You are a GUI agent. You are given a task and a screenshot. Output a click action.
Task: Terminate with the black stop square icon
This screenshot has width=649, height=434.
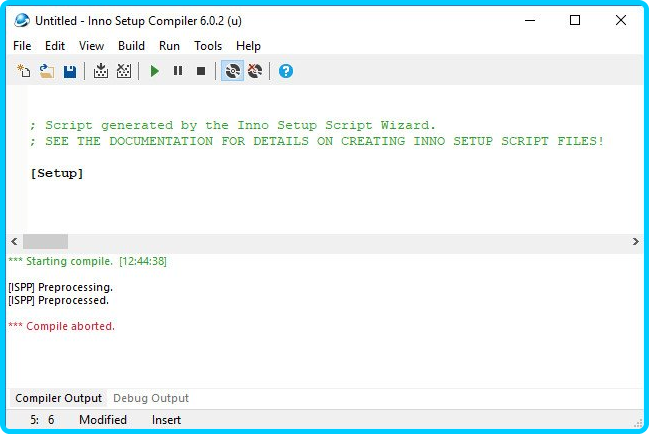coord(201,71)
